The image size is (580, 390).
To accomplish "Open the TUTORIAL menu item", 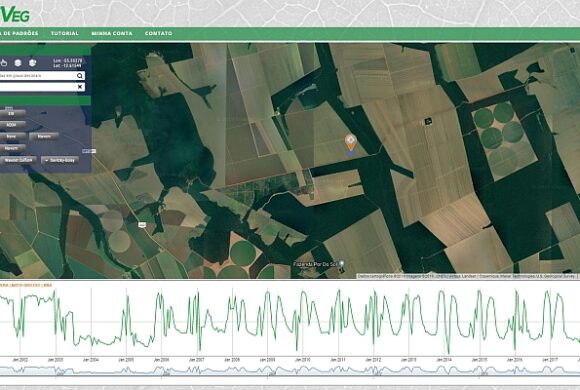I will [65, 33].
